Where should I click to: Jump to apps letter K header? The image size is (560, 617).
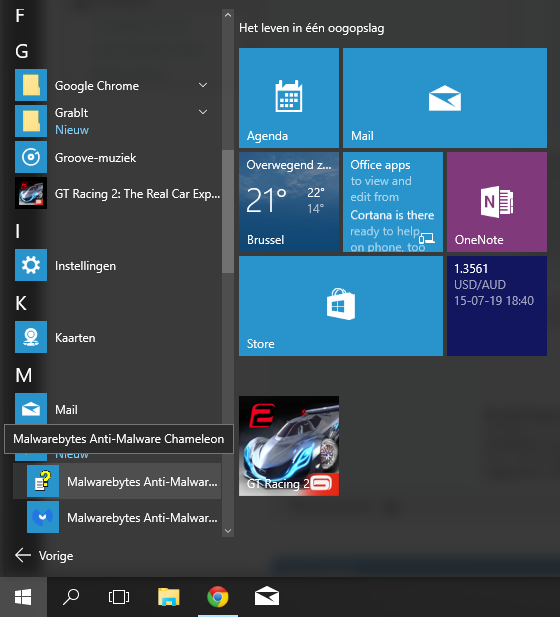click(x=21, y=303)
